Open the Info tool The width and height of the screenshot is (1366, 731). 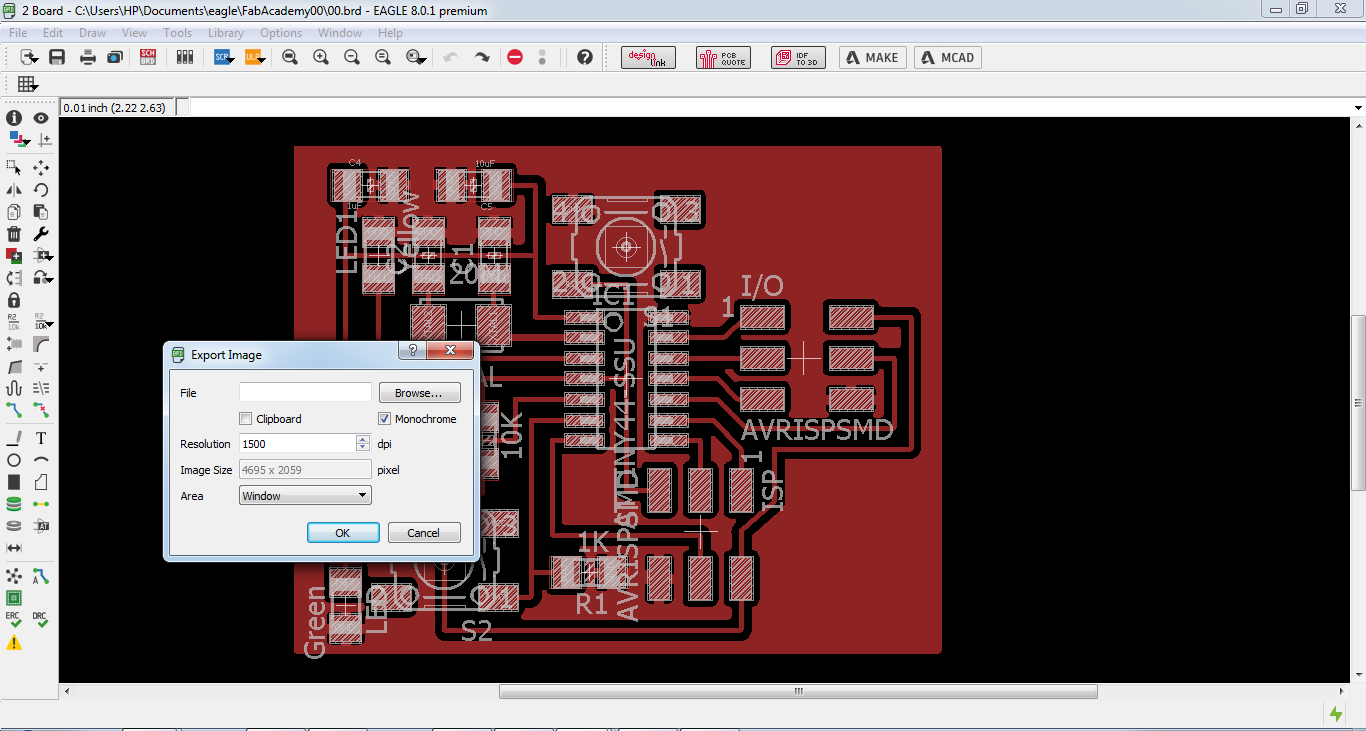coord(14,118)
